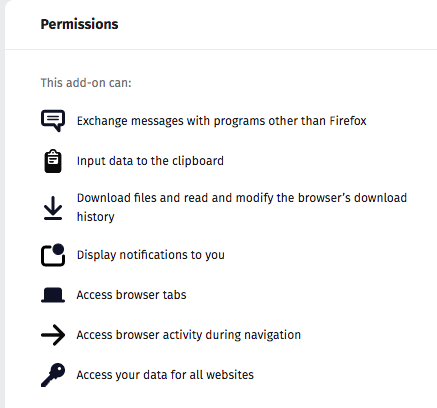The height and width of the screenshot is (408, 437).
Task: Click "Access your data for all websites"
Action: 165,375
